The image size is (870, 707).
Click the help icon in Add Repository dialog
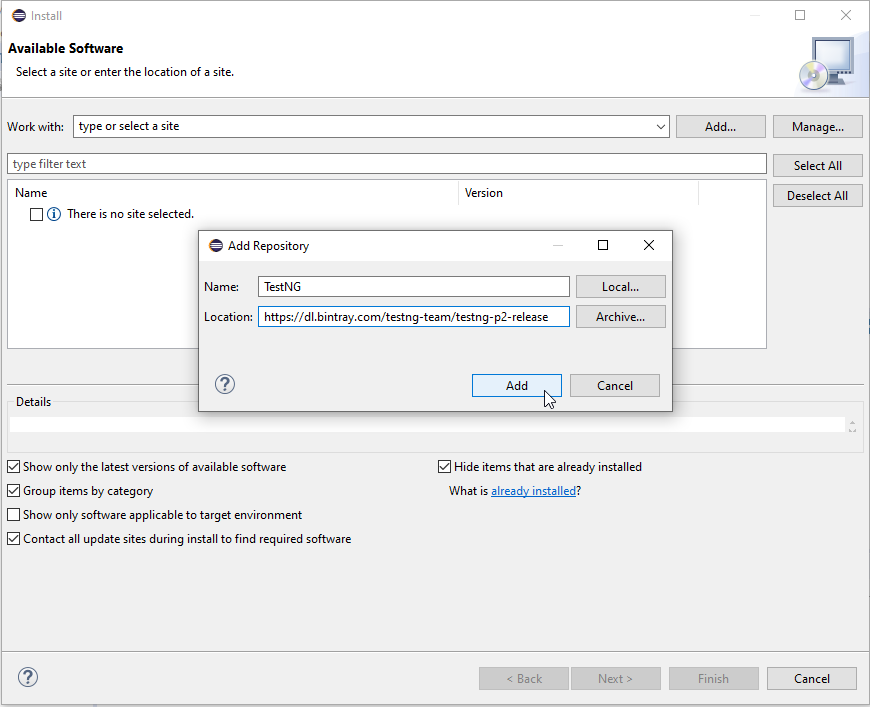click(x=225, y=384)
